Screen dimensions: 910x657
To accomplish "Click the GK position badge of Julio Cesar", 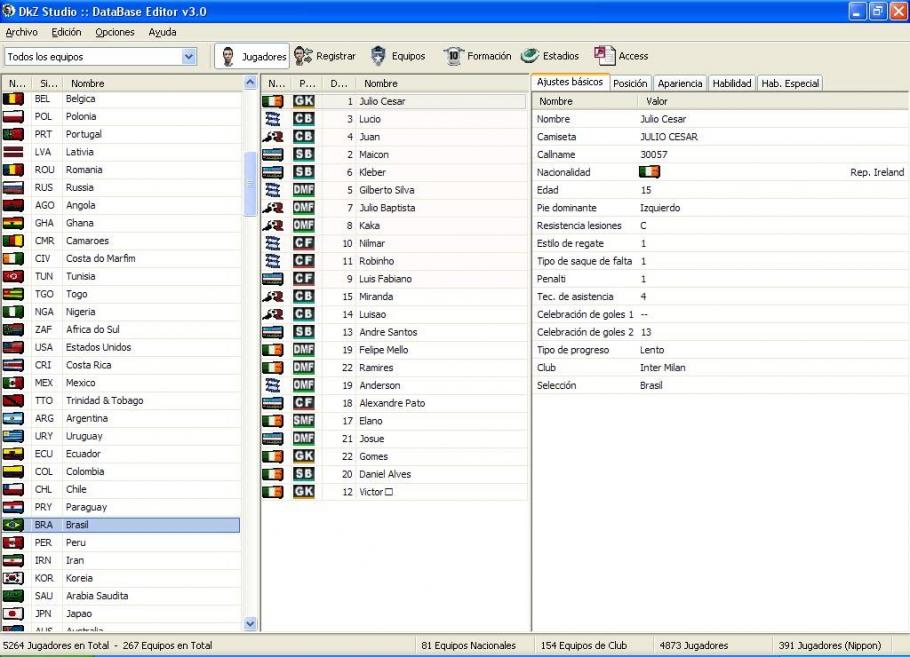I will (x=304, y=101).
